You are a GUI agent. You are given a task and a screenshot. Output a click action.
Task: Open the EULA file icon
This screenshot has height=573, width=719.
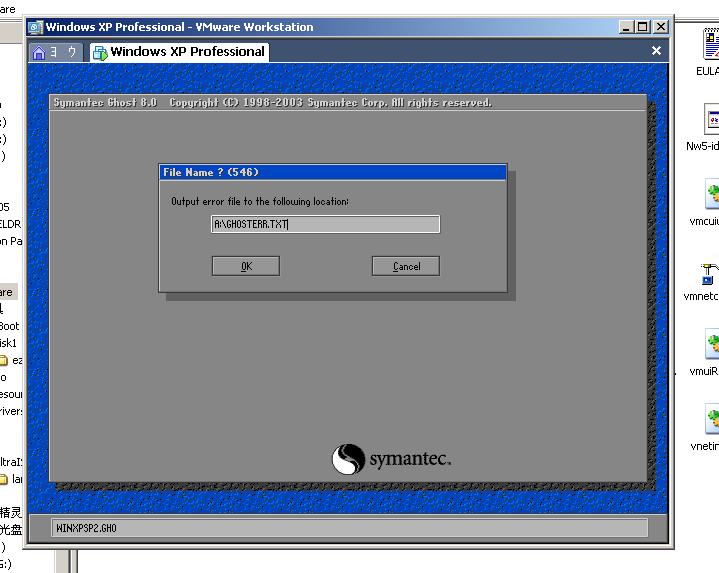[x=710, y=44]
